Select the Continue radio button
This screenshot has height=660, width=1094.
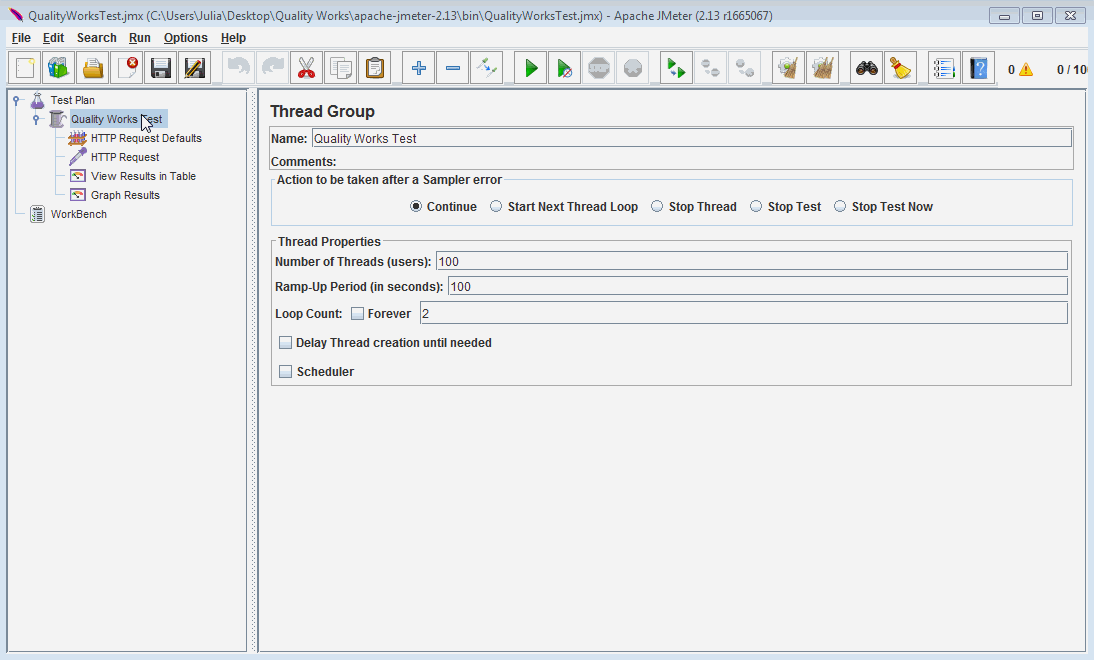click(416, 207)
